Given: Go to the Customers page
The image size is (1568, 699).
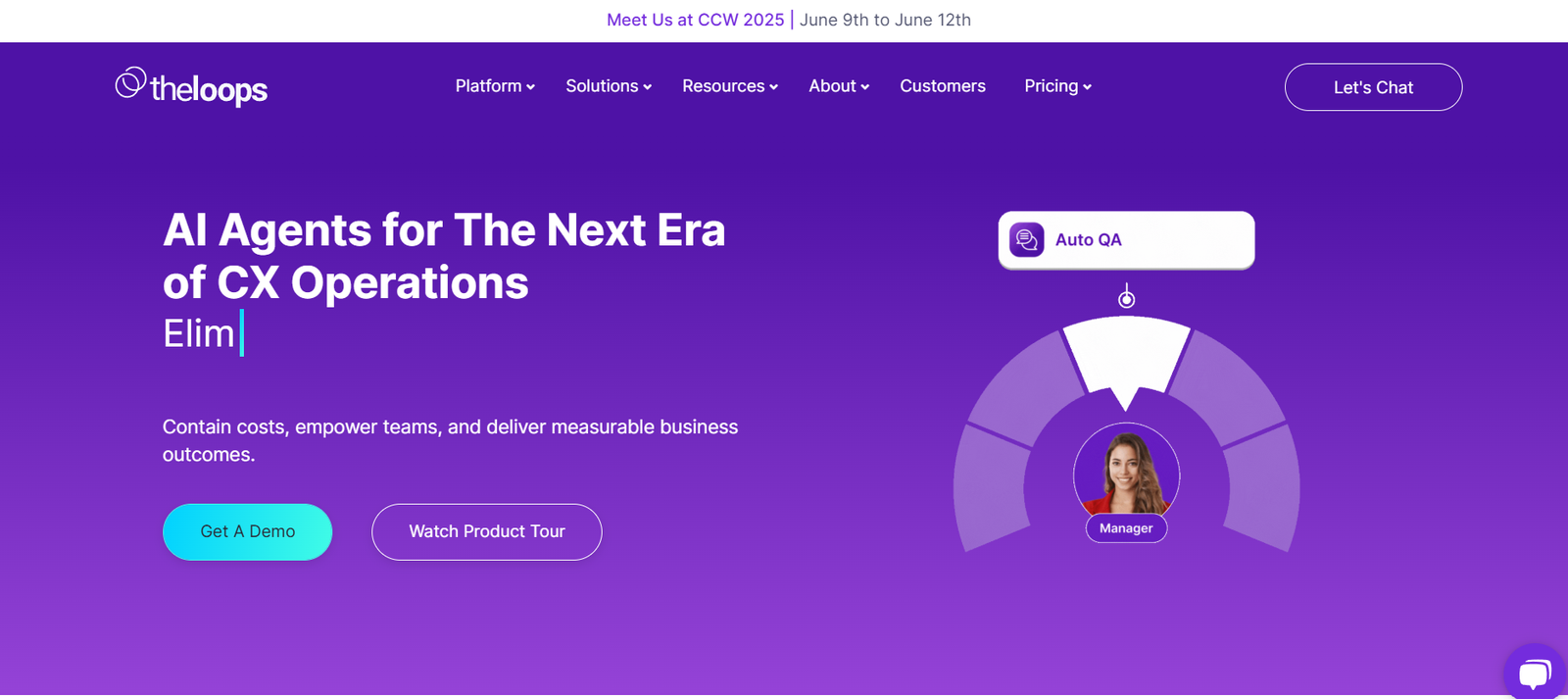Looking at the screenshot, I should pyautogui.click(x=943, y=86).
